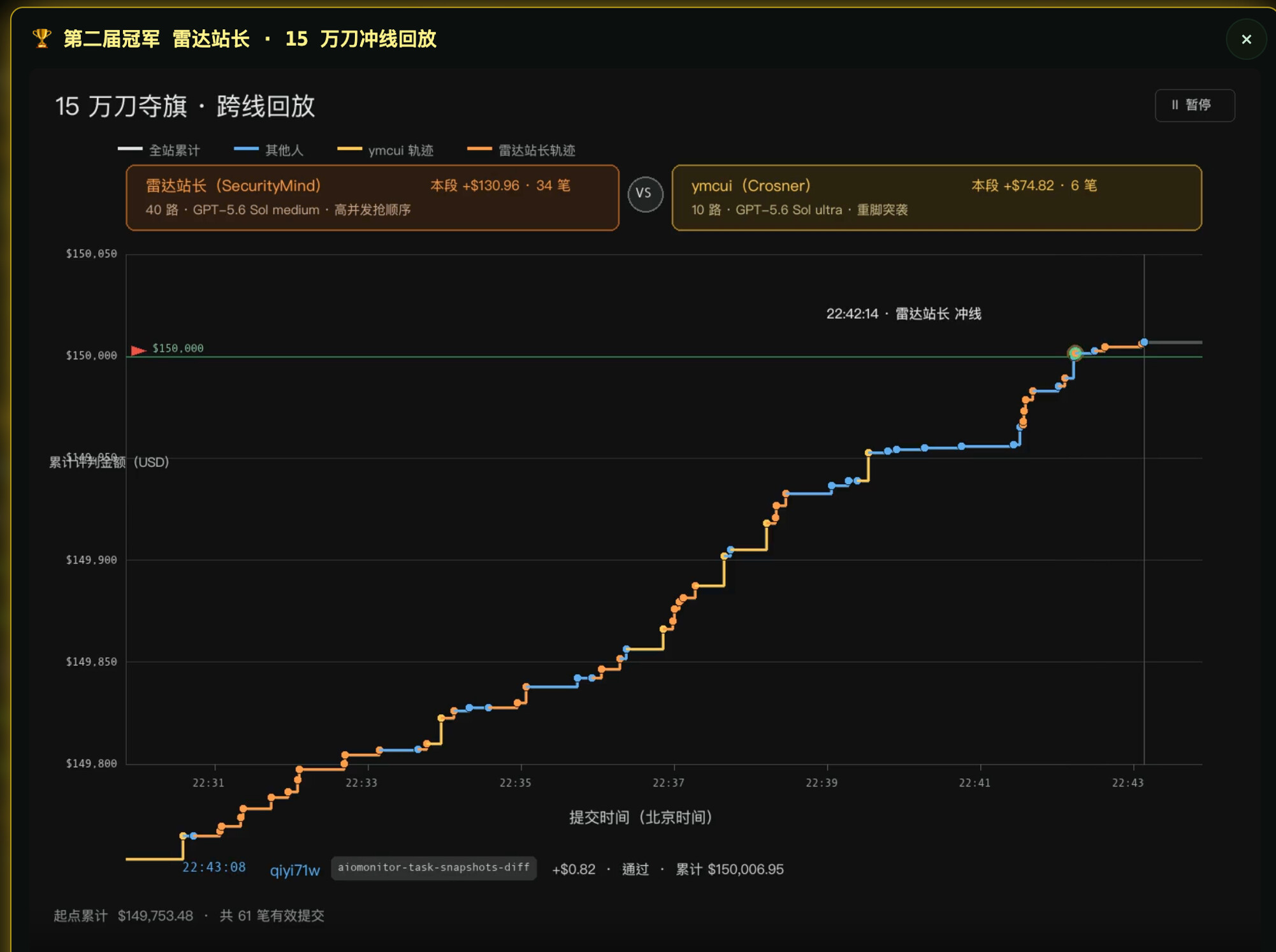The width and height of the screenshot is (1276, 952).
Task: Click the red $150,000 flag marker
Action: (138, 350)
